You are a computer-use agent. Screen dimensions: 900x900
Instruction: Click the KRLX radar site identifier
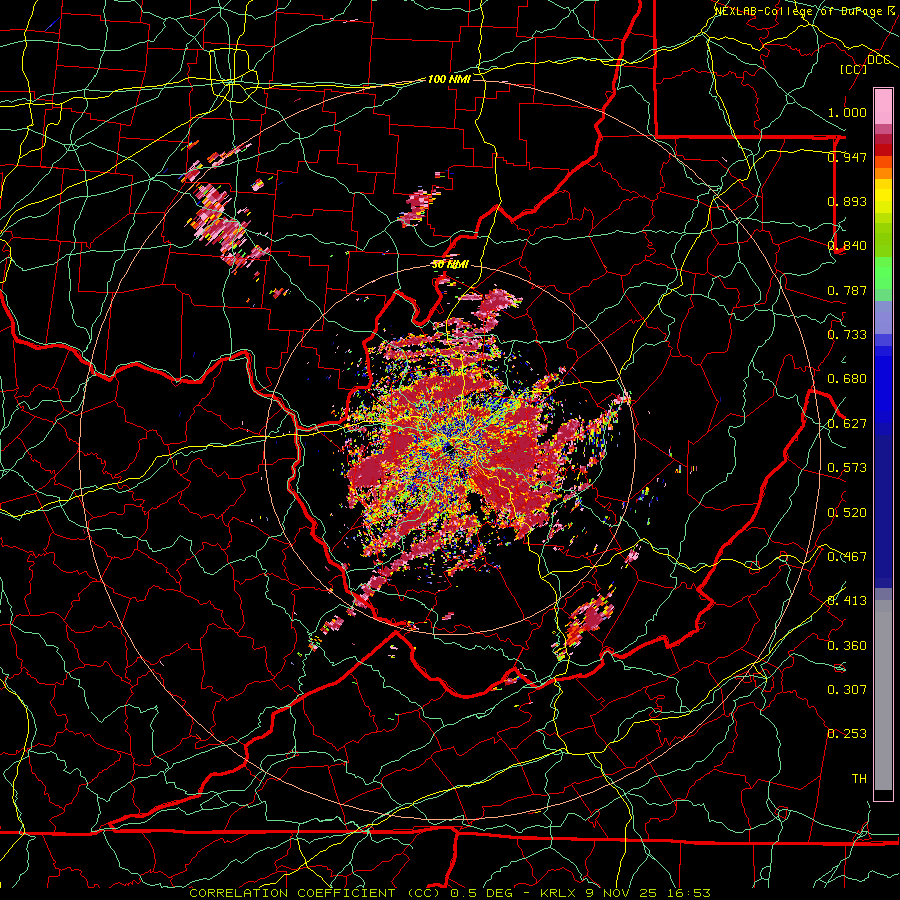pos(559,893)
